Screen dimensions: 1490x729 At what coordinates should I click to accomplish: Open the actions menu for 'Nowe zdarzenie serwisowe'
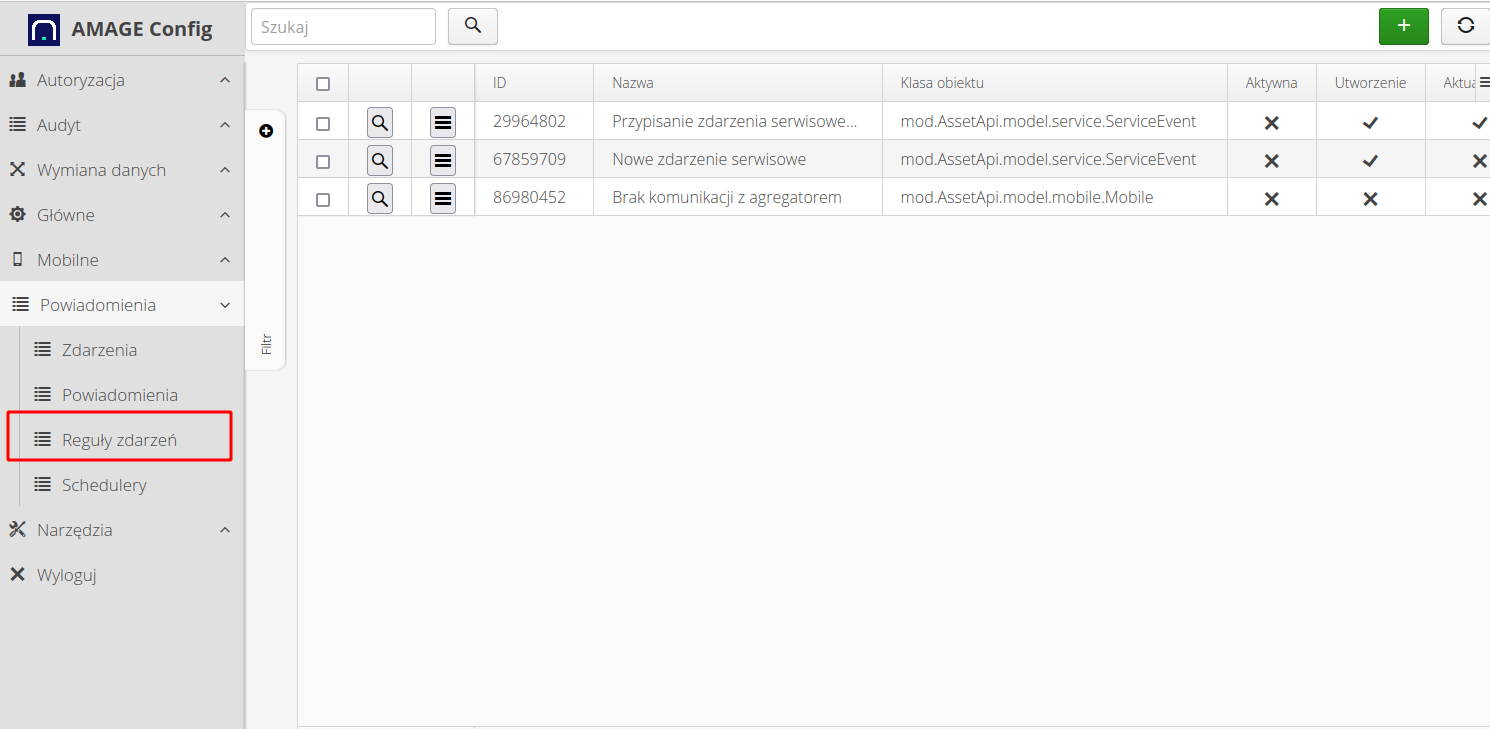[442, 159]
